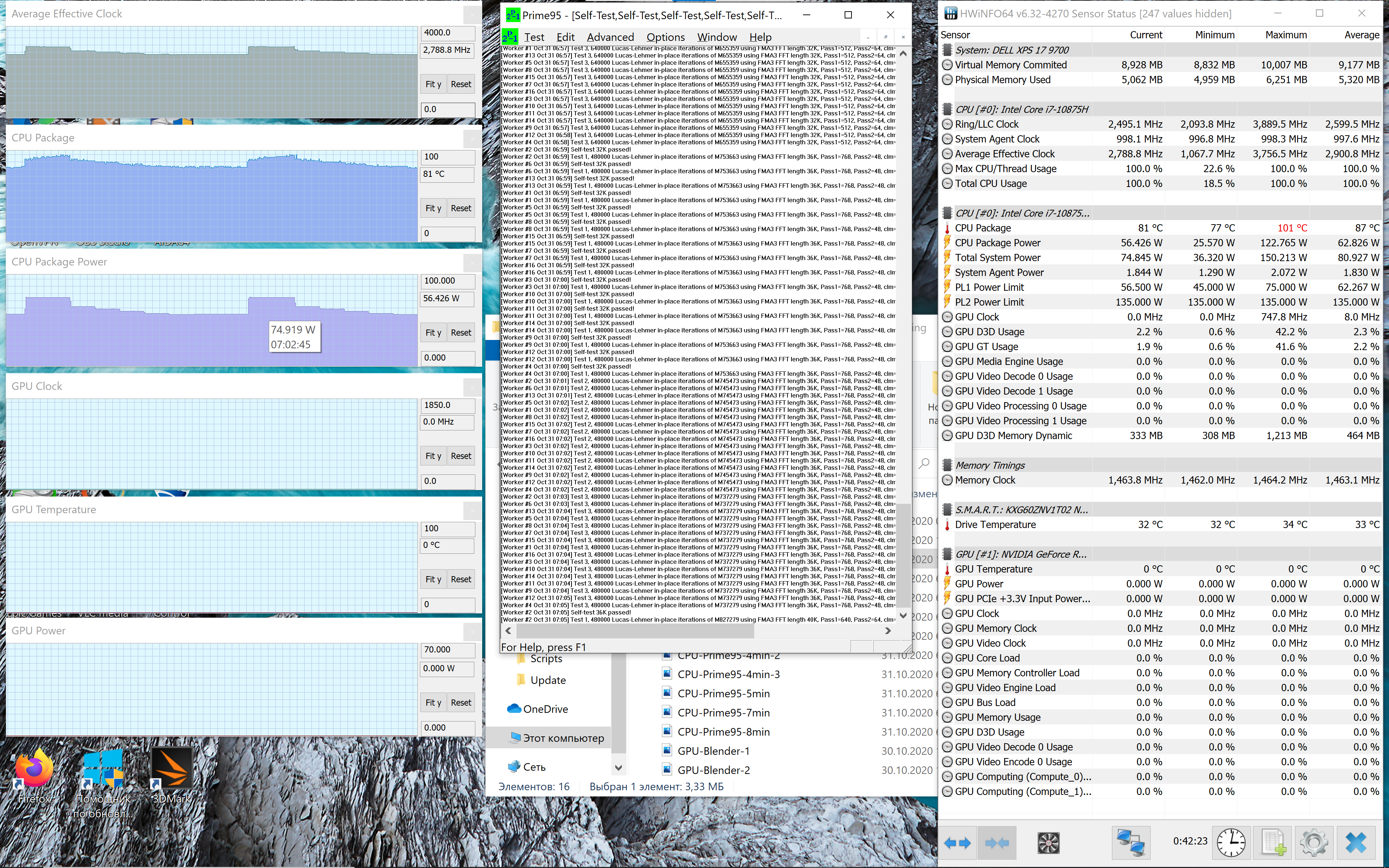Image resolution: width=1389 pixels, height=868 pixels.
Task: Open Firefox desktop shortcut
Action: 34,775
